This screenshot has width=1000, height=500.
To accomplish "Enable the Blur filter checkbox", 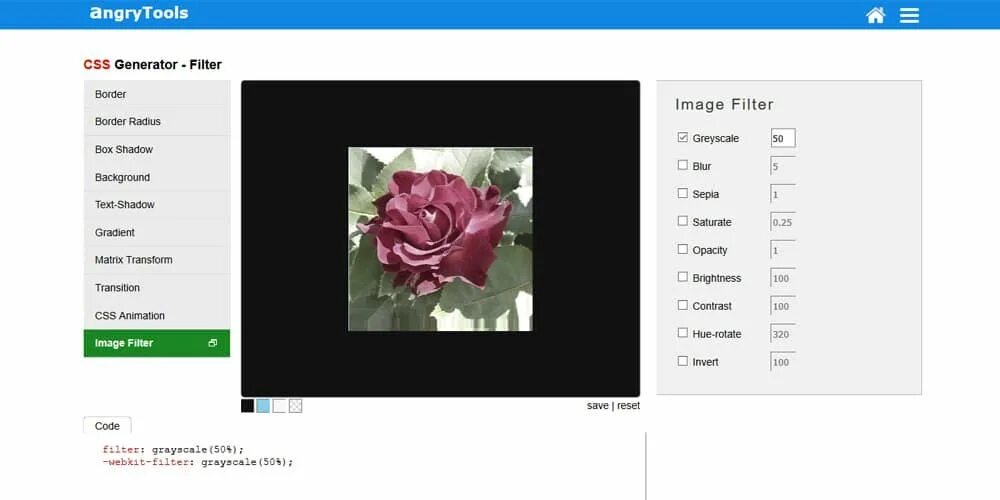I will 682,165.
